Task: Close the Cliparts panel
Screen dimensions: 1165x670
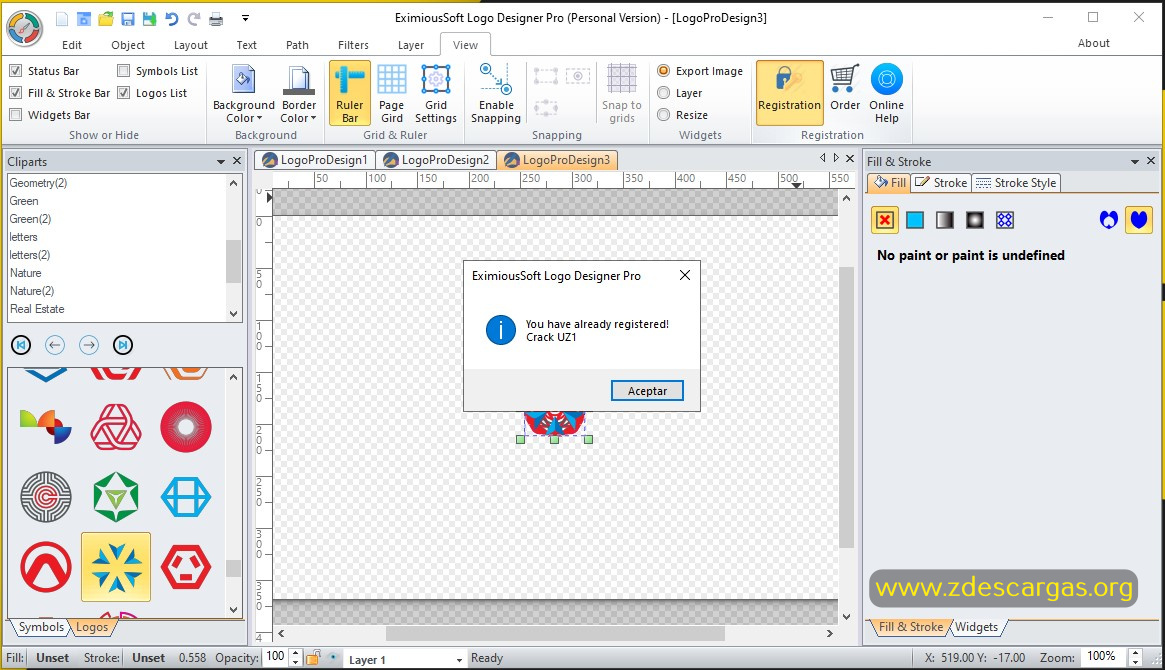Action: (x=237, y=161)
